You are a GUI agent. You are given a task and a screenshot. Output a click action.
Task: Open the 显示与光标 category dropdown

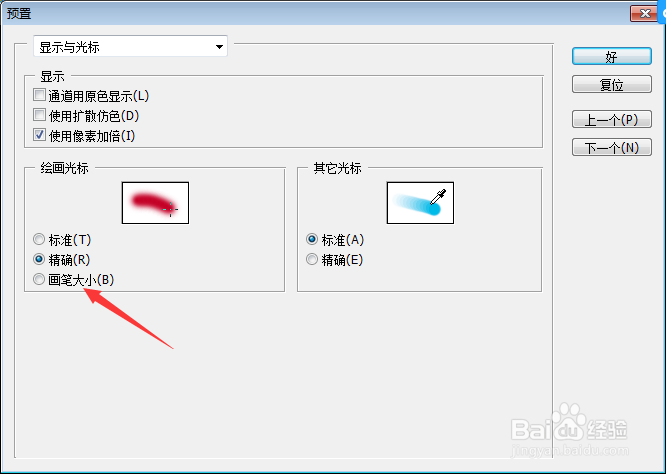click(x=130, y=46)
